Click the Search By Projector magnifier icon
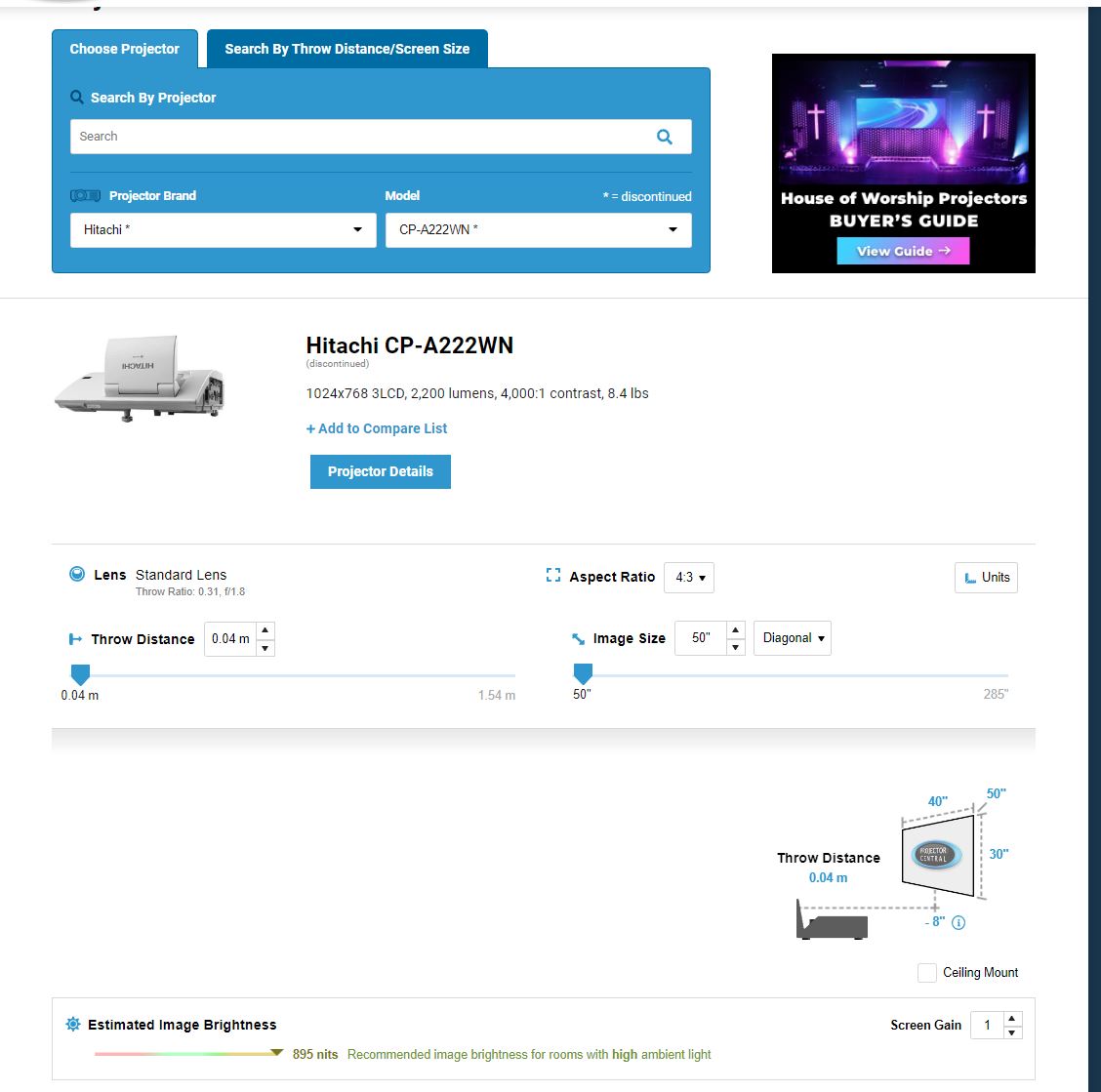The height and width of the screenshot is (1092, 1101). (x=76, y=97)
